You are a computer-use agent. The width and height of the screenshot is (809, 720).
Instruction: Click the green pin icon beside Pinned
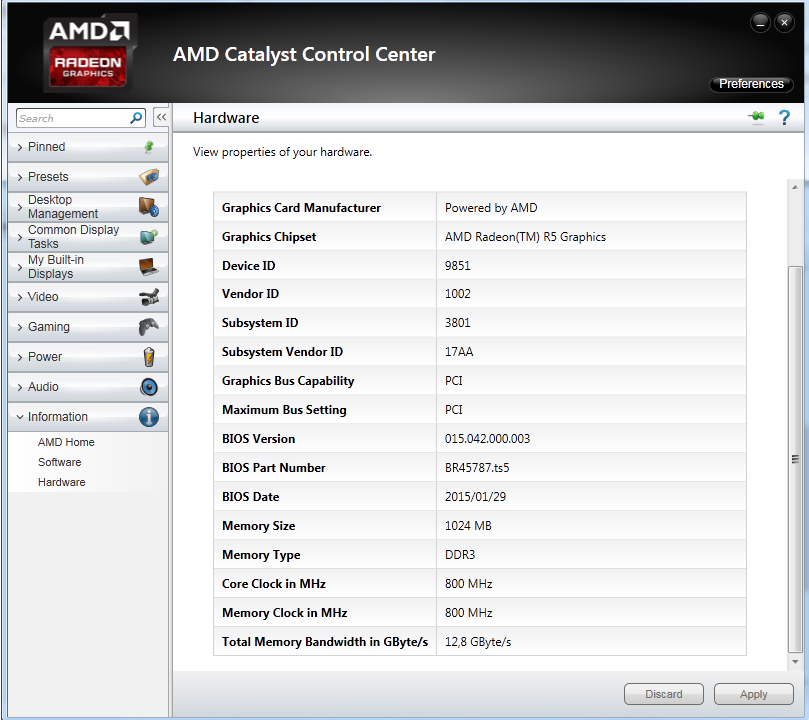[149, 147]
